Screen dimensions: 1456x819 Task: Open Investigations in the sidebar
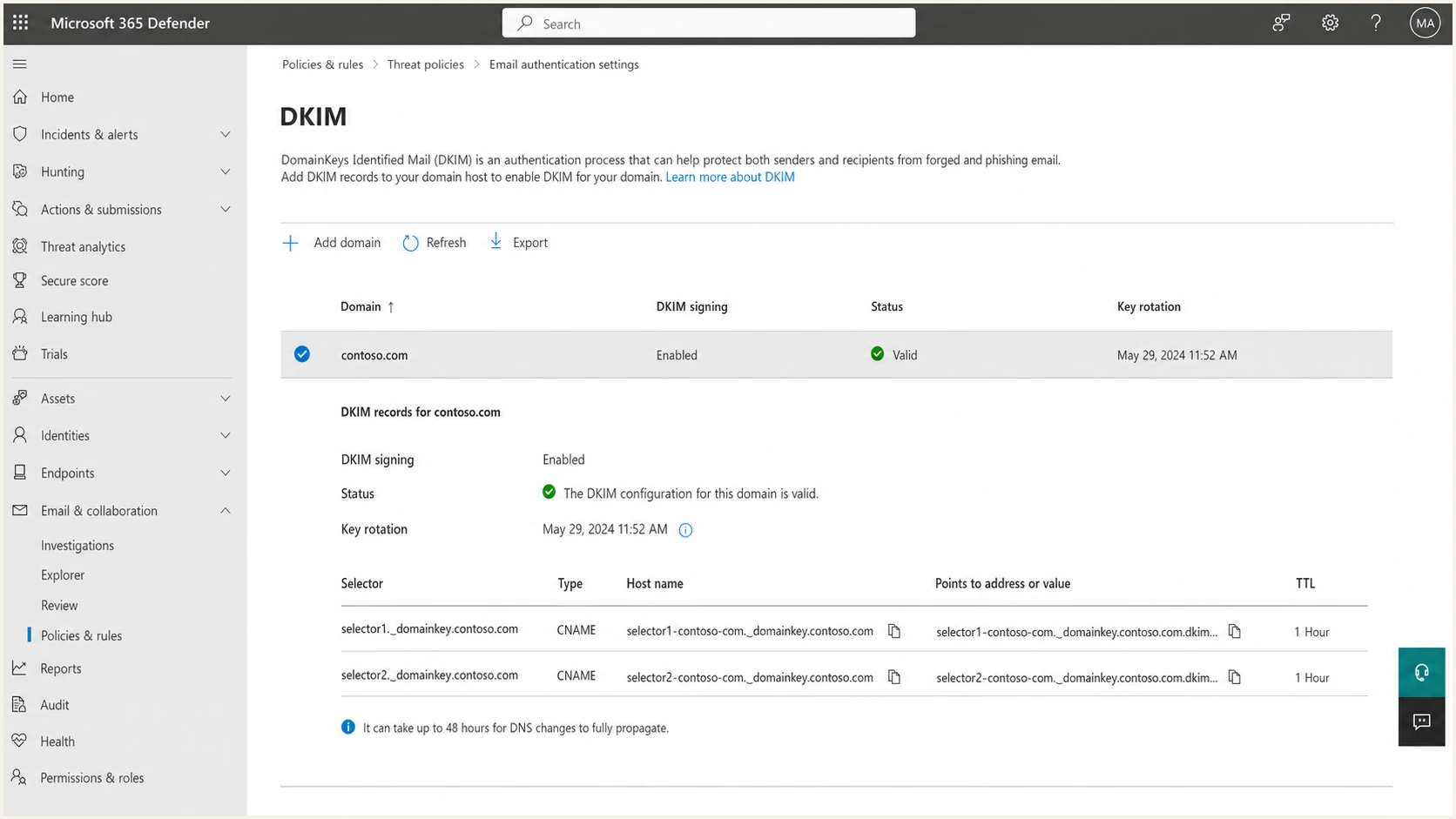pyautogui.click(x=78, y=545)
